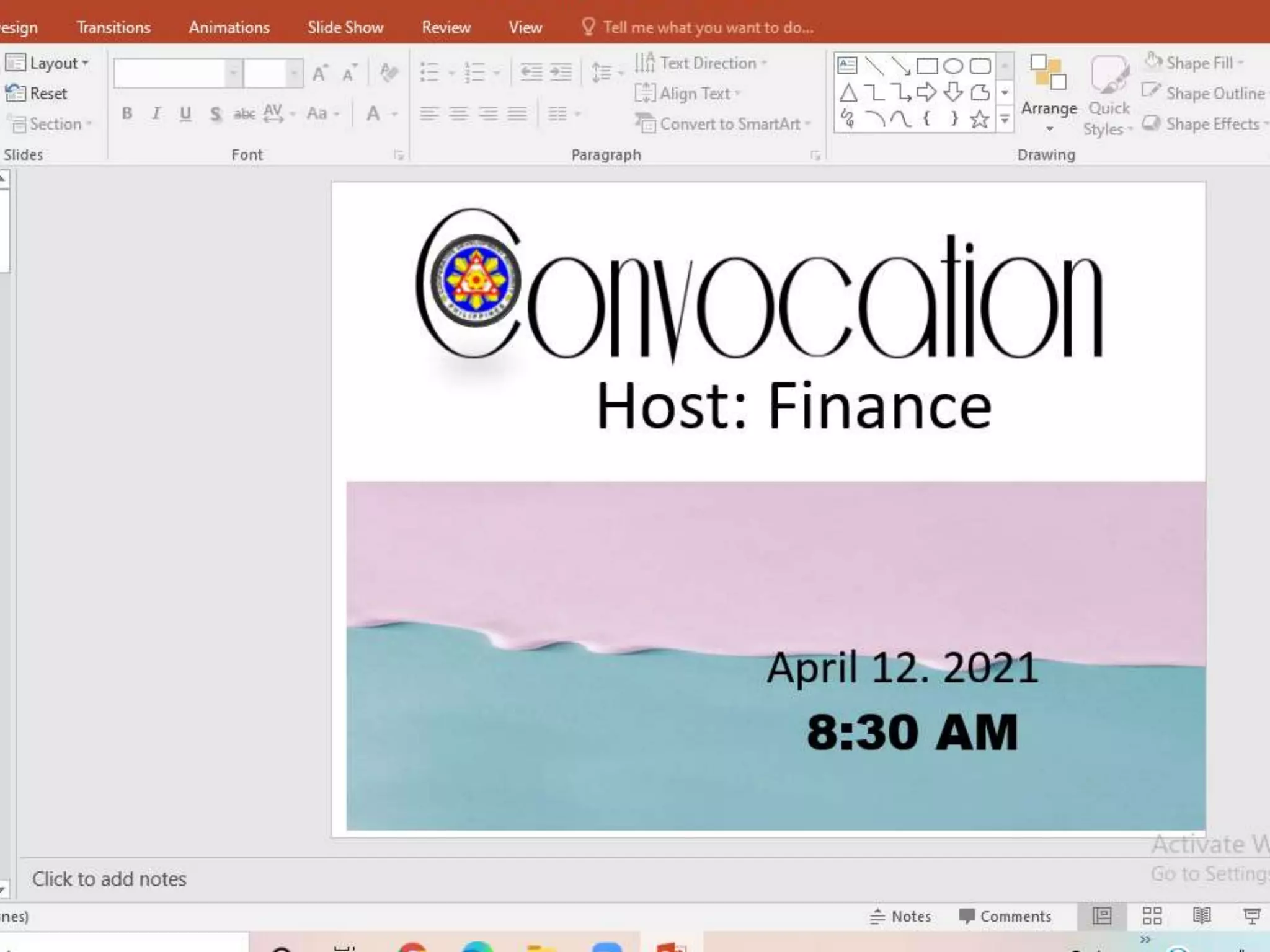The image size is (1270, 952).
Task: Click the Comments button in status bar
Action: [1005, 916]
